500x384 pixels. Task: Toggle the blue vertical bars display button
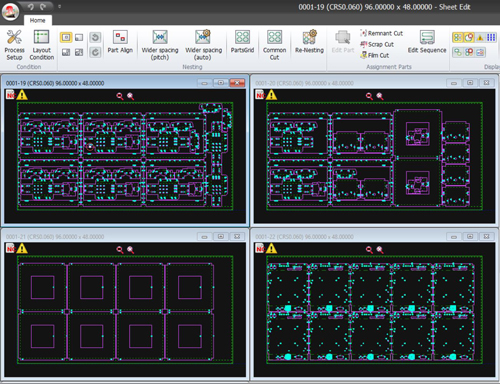(x=491, y=37)
